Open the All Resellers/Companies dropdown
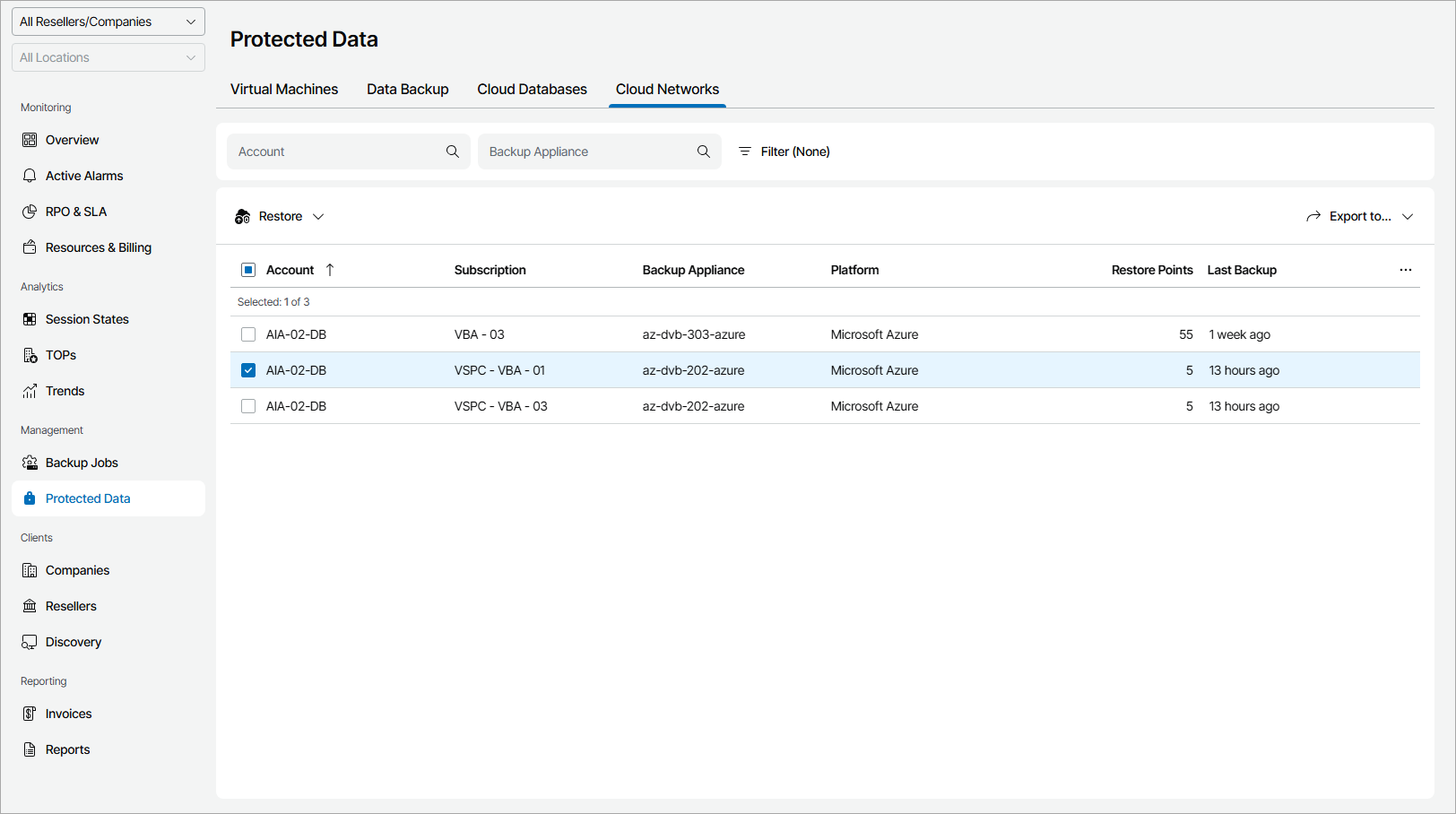Image resolution: width=1456 pixels, height=814 pixels. click(x=108, y=22)
